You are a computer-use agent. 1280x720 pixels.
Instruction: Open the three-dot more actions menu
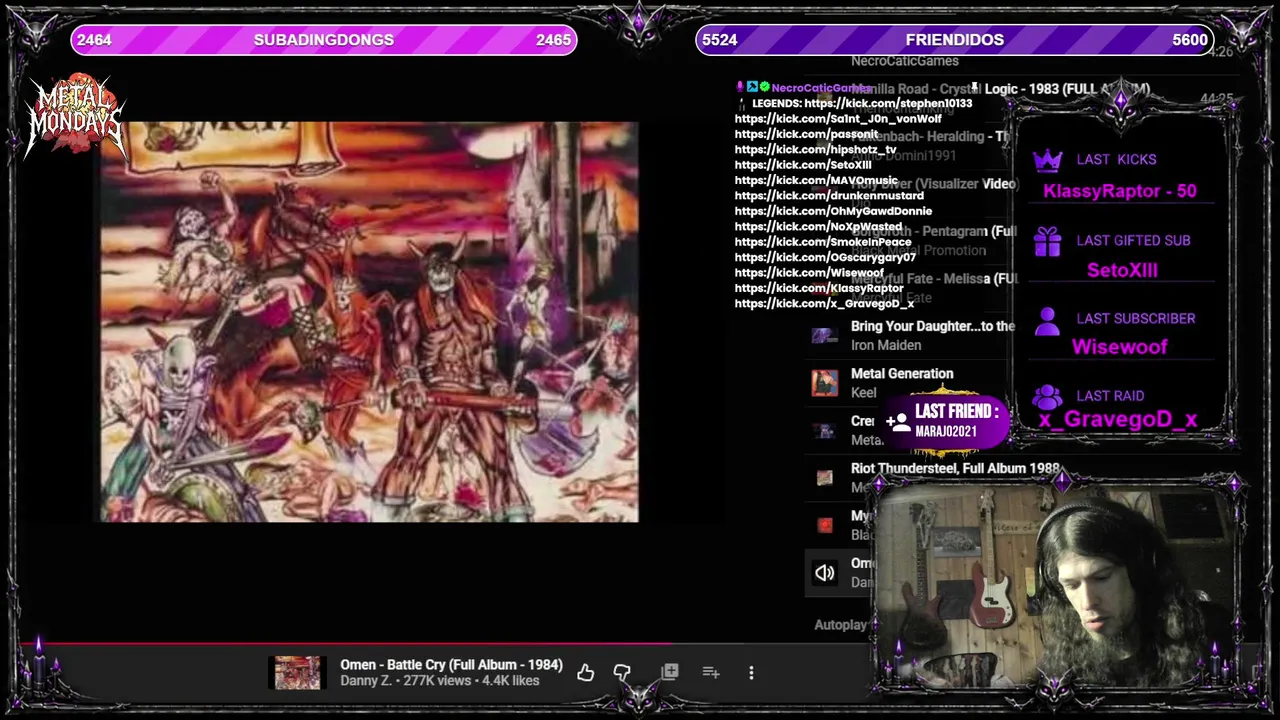751,673
